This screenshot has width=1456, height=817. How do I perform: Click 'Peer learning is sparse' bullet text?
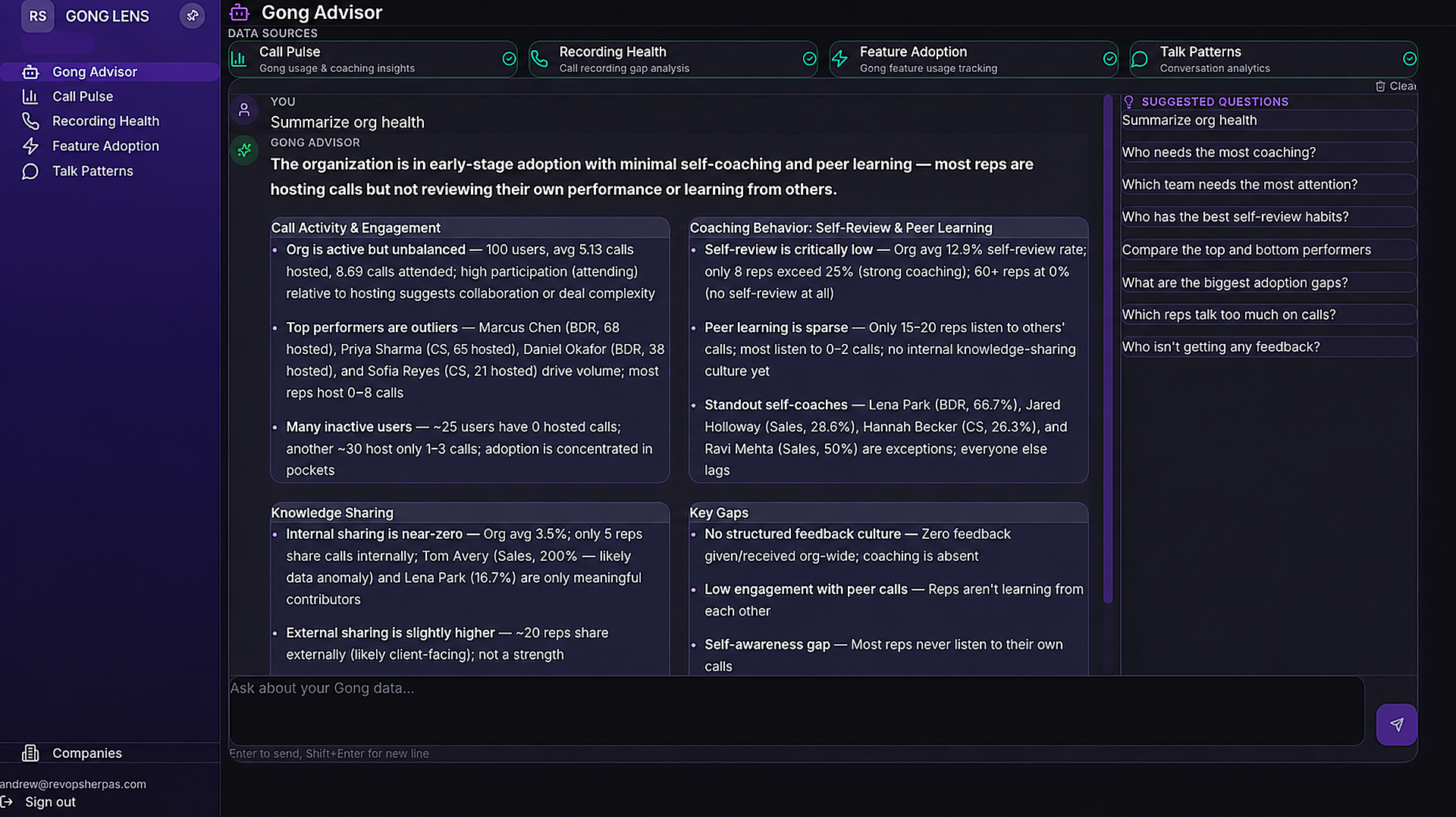[x=776, y=327]
